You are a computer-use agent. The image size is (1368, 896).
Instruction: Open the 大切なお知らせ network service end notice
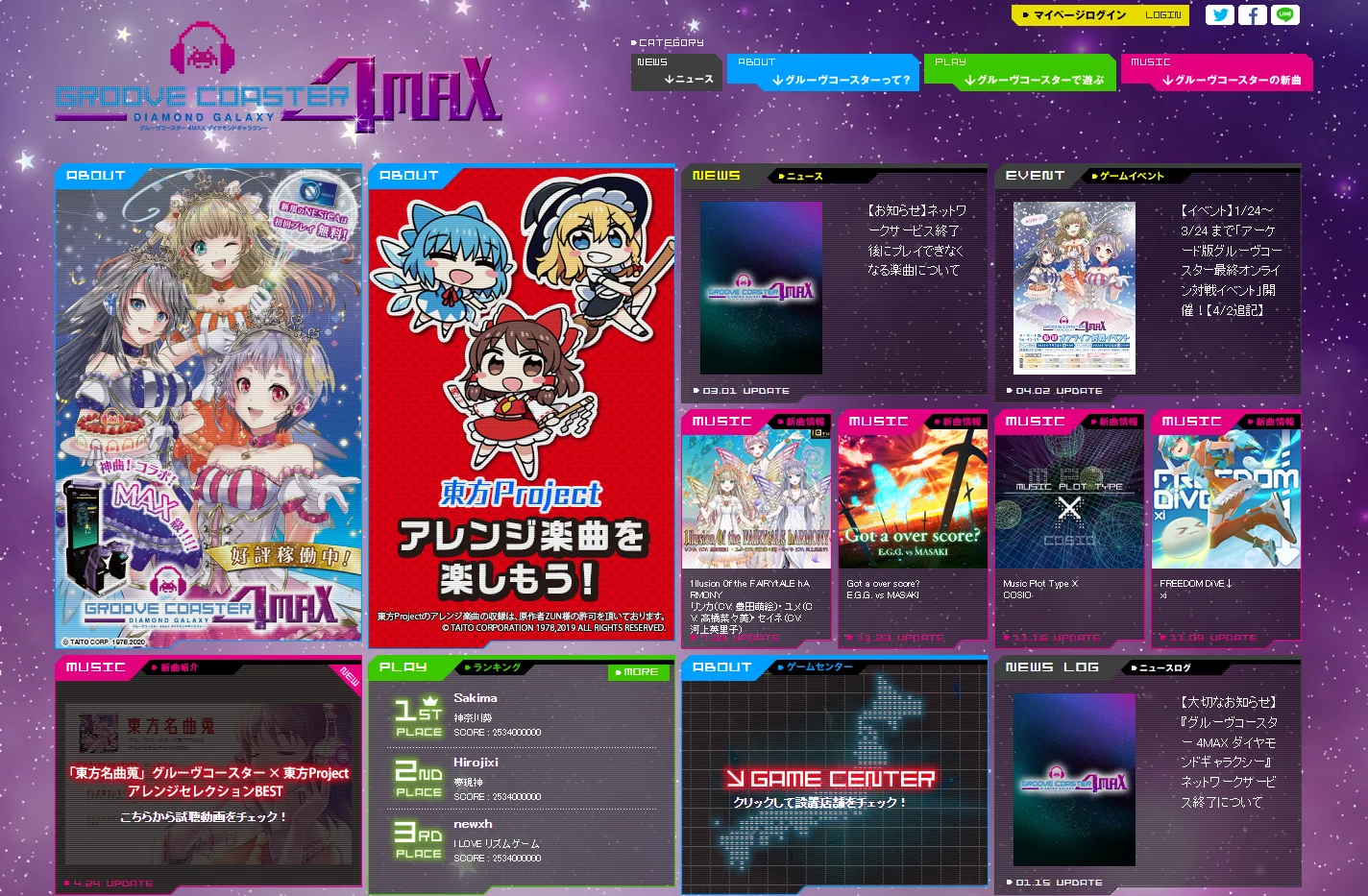pos(1229,752)
